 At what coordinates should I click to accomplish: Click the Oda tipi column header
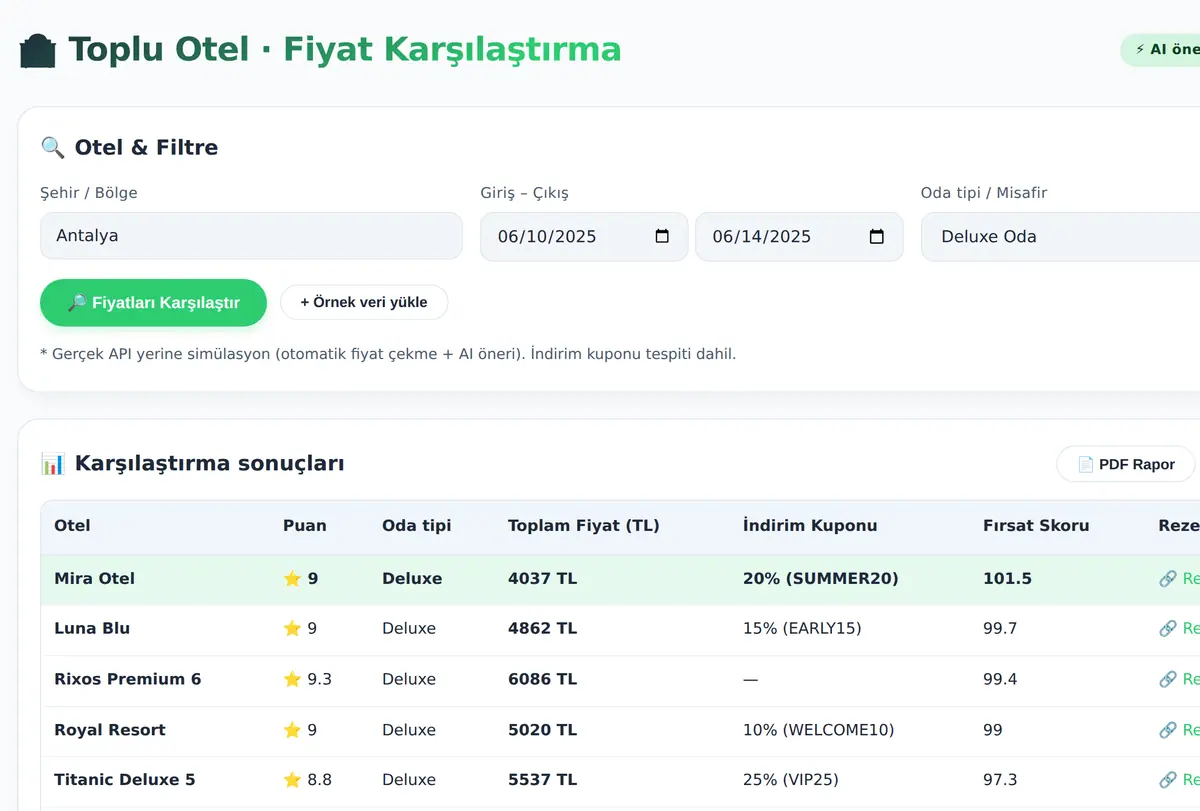pos(416,526)
